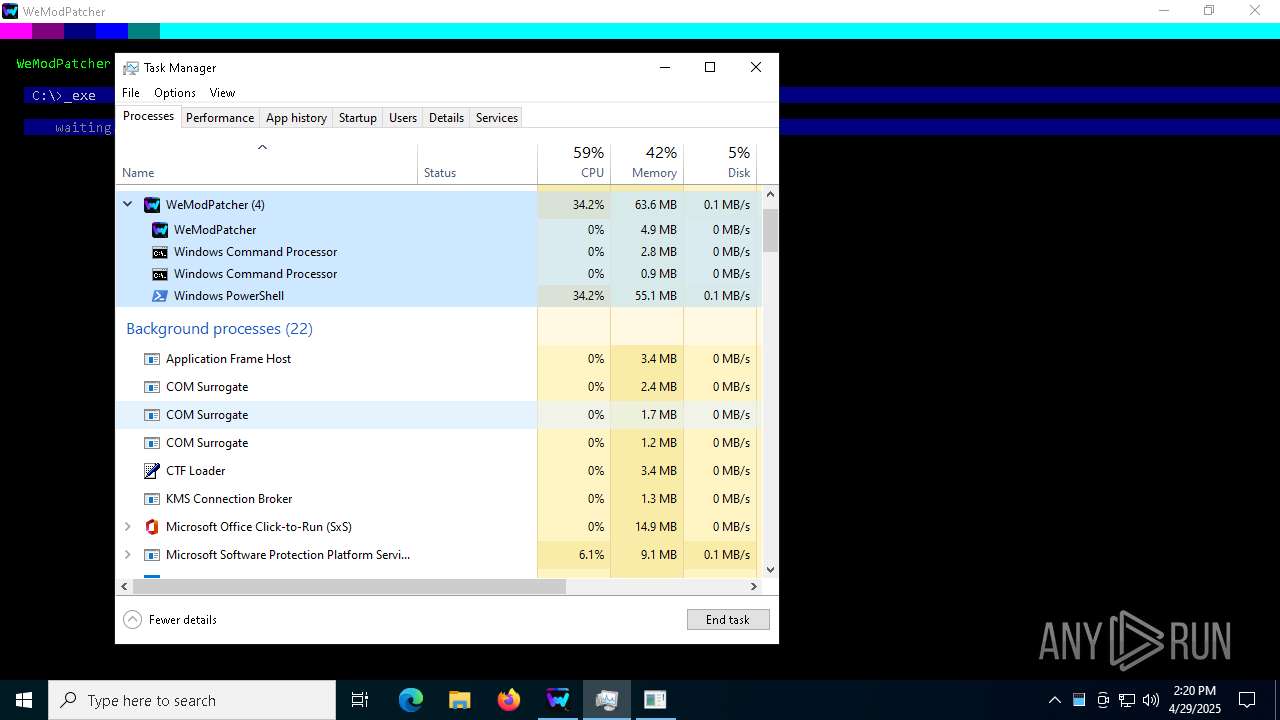Select the CTF Loader row
This screenshot has height=720, width=1280.
click(x=438, y=471)
